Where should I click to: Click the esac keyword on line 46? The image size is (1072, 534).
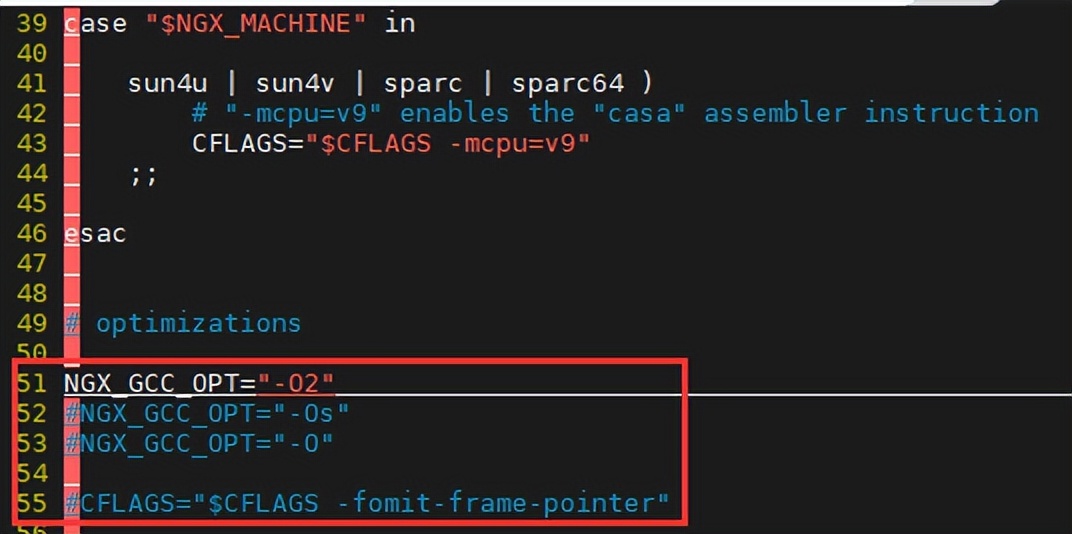point(95,234)
